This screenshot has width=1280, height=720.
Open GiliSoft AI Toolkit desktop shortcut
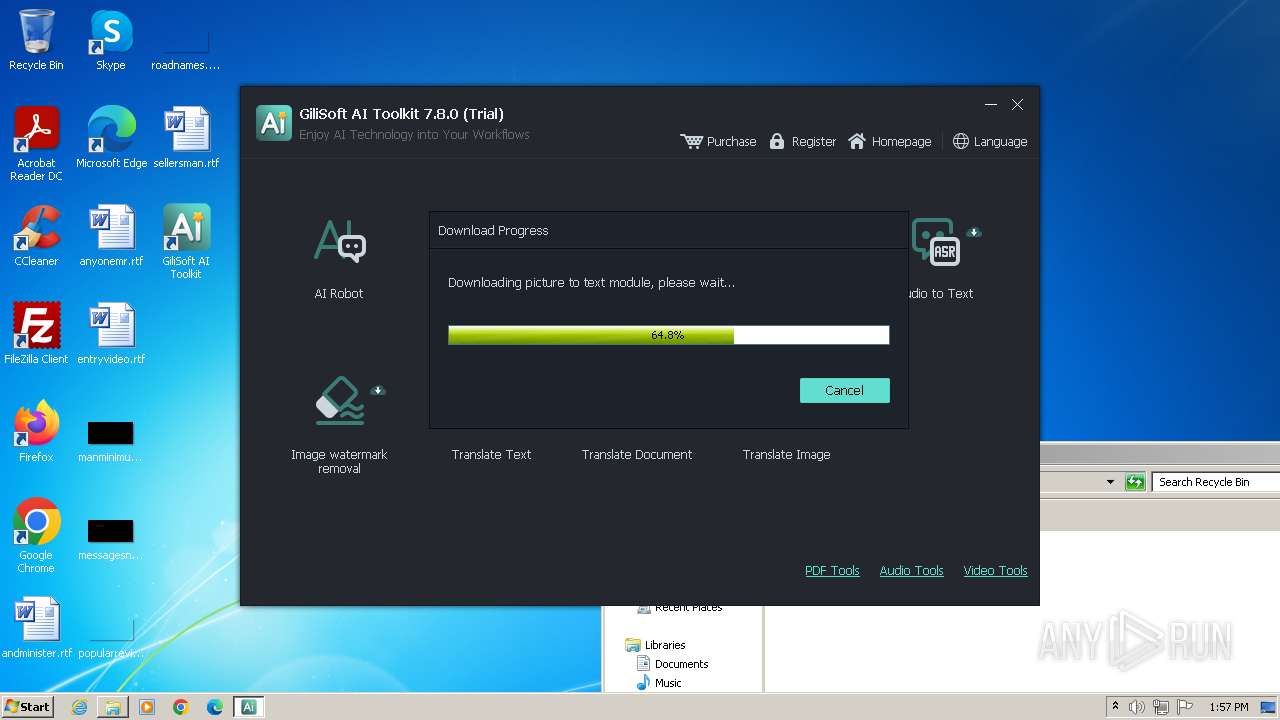186,241
